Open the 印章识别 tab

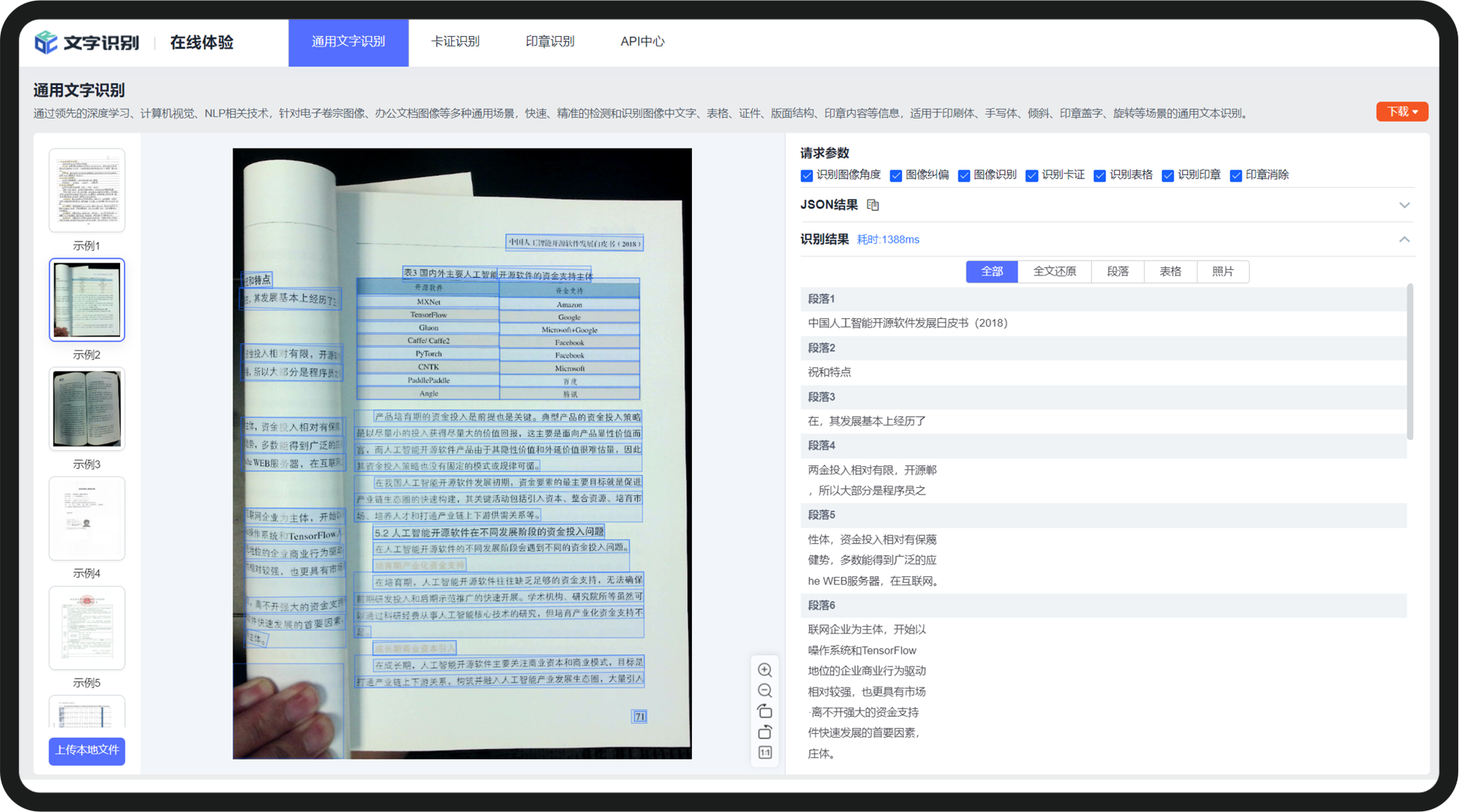coord(549,42)
